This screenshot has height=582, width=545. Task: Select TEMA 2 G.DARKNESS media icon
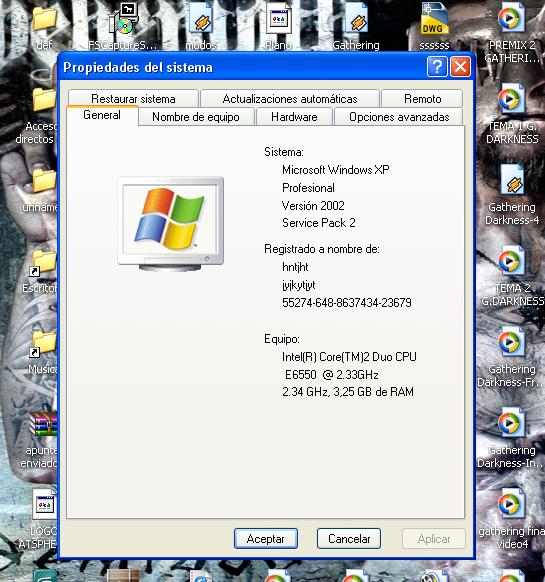[x=511, y=261]
